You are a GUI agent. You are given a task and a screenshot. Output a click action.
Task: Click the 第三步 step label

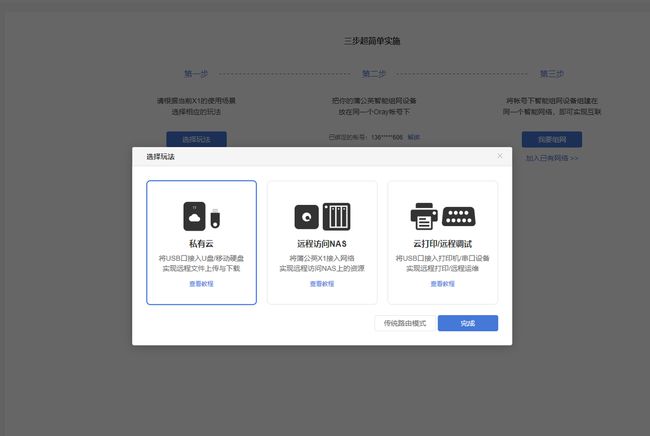pyautogui.click(x=552, y=74)
